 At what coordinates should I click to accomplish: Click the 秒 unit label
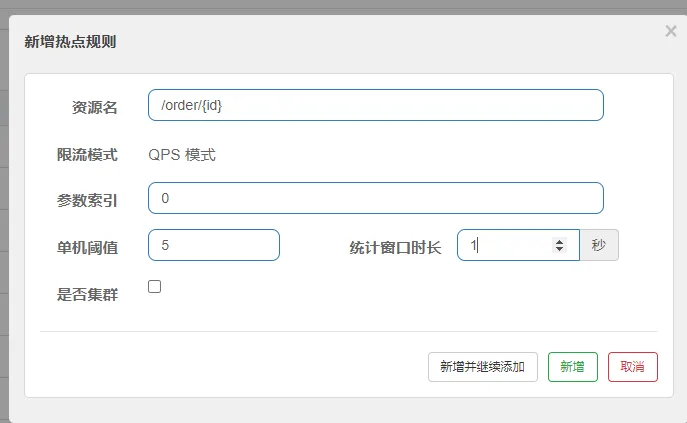pyautogui.click(x=599, y=245)
